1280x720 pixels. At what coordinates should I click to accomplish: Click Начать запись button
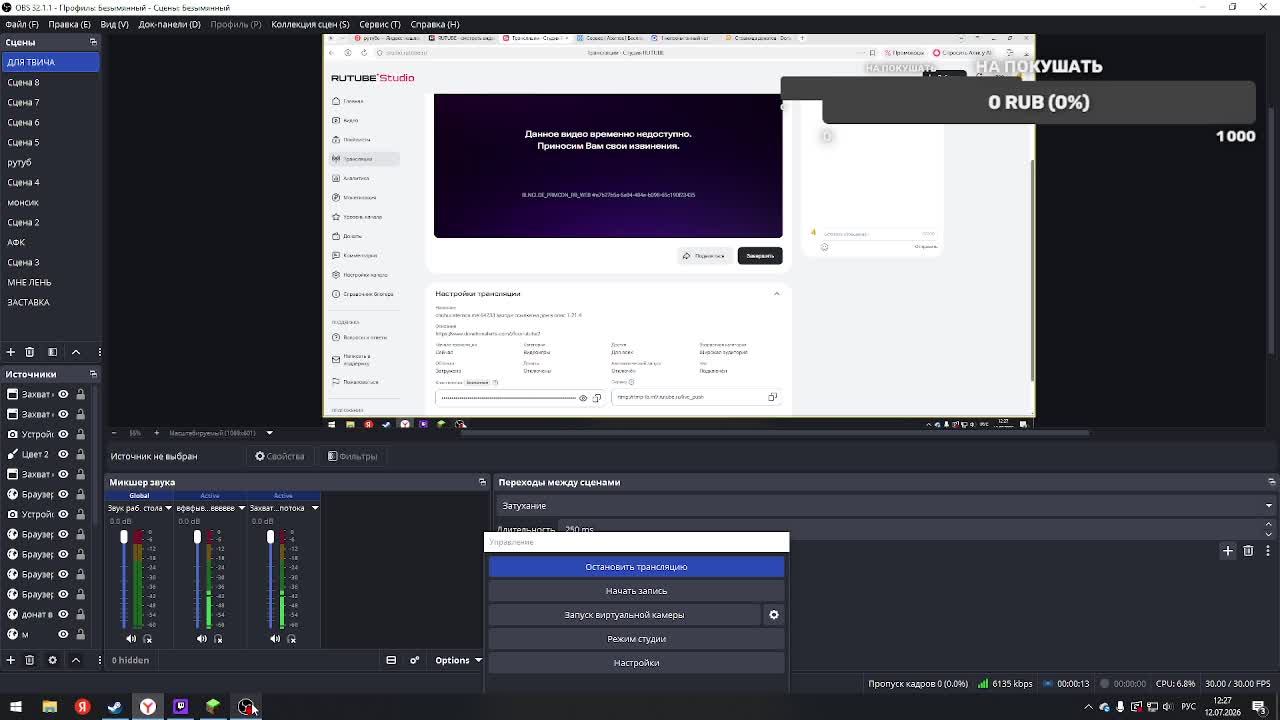[636, 591]
